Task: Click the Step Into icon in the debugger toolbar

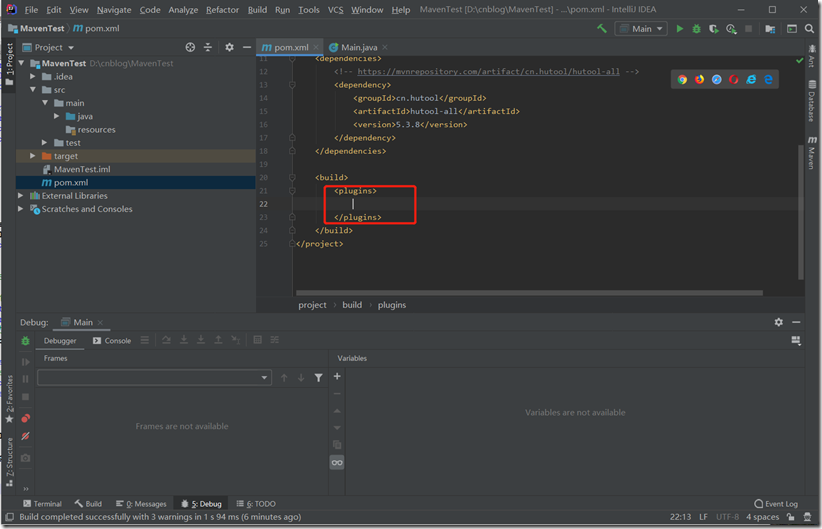Action: (183, 340)
